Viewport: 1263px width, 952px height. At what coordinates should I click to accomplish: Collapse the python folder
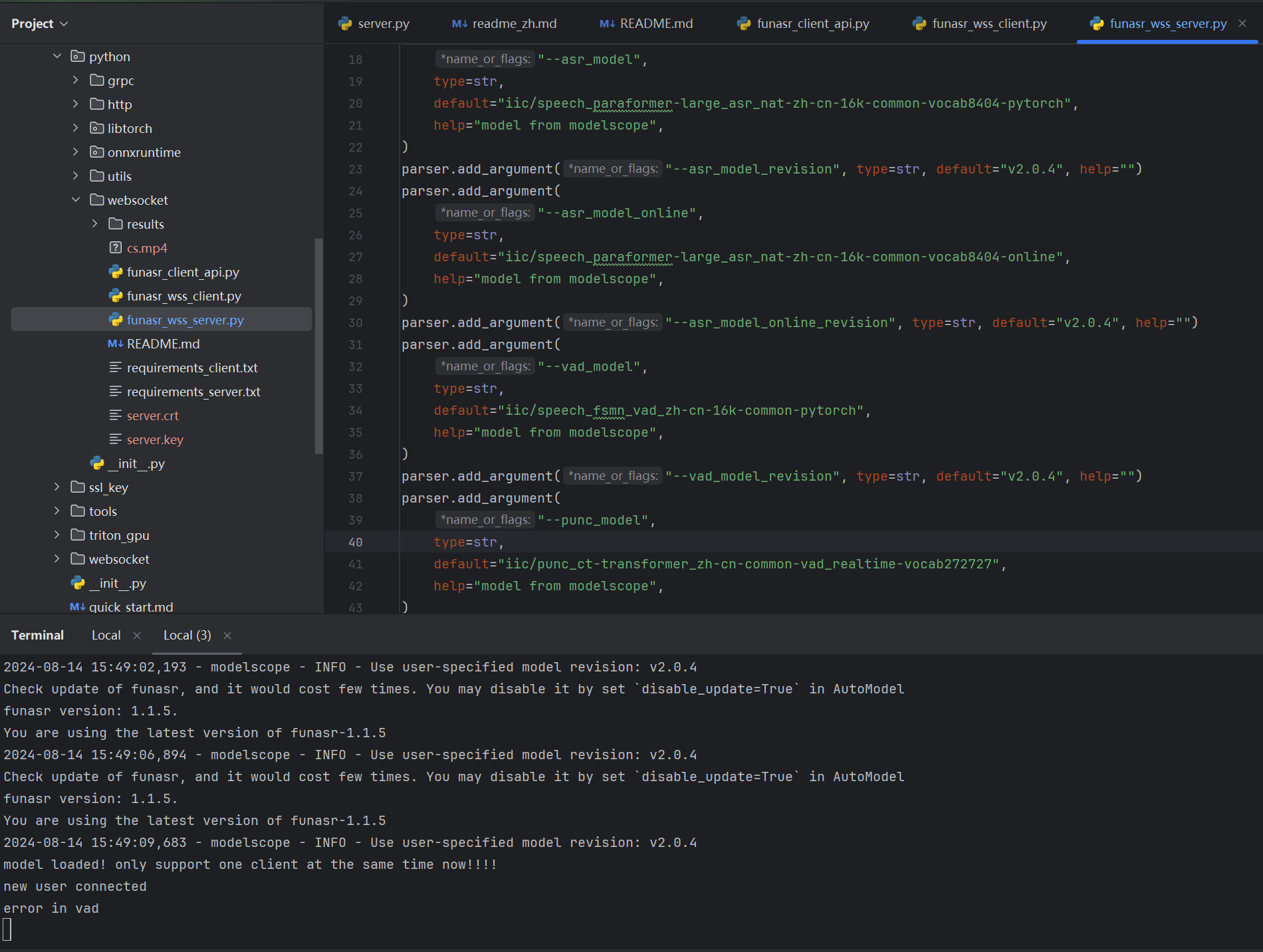tap(57, 57)
